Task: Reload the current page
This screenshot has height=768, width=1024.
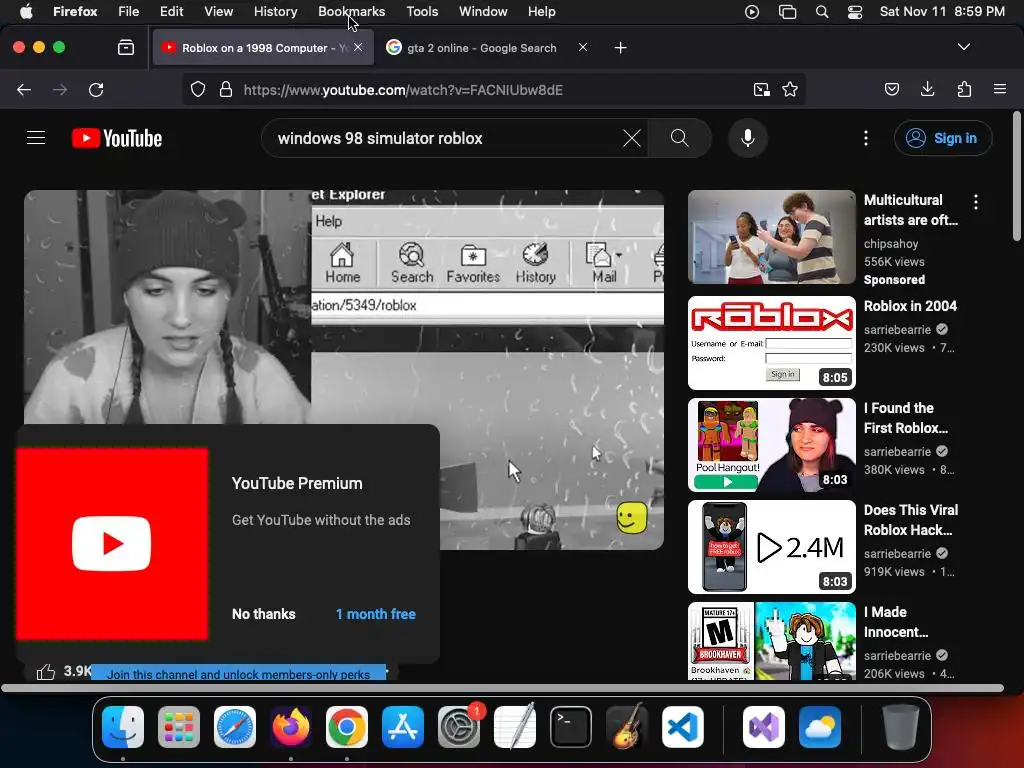Action: 96,89
